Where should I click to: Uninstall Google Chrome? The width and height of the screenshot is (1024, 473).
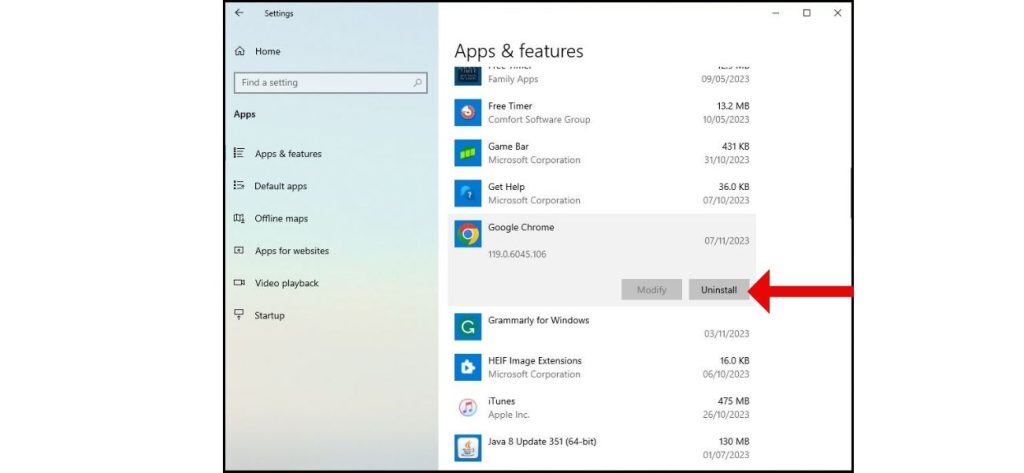pyautogui.click(x=719, y=290)
